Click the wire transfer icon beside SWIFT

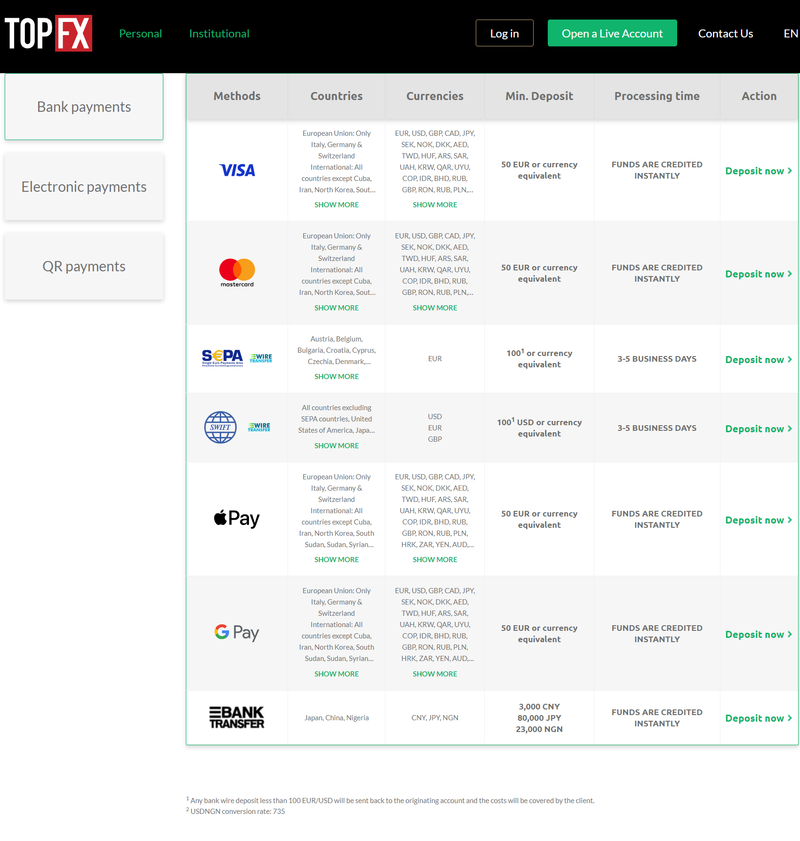point(259,427)
